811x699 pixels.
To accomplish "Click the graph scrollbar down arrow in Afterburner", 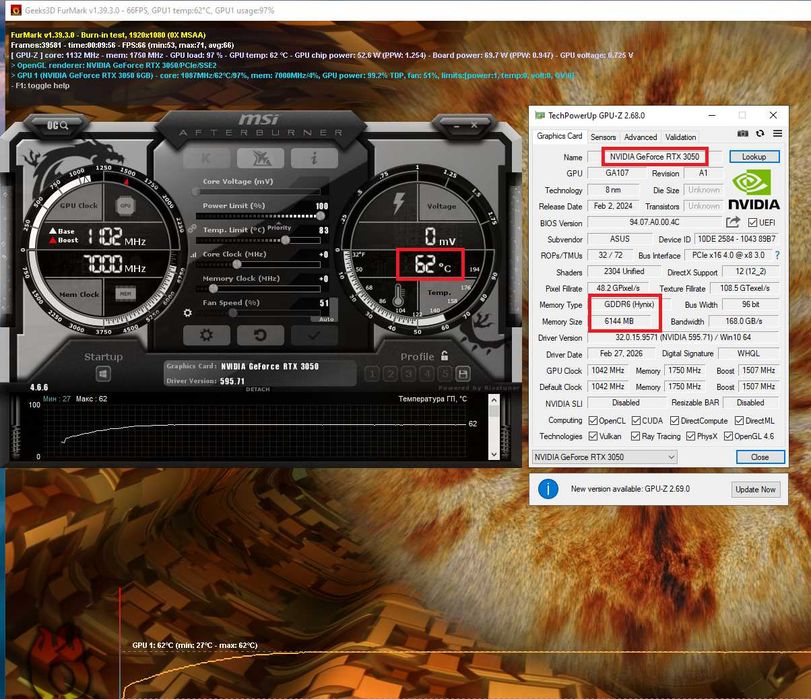I will (x=494, y=454).
